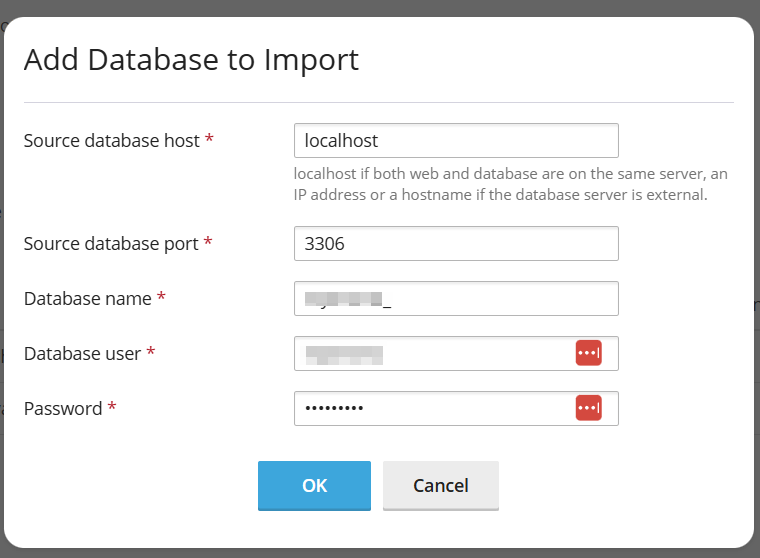Viewport: 760px width, 558px height.
Task: Click into the Database user field
Action: 456,353
